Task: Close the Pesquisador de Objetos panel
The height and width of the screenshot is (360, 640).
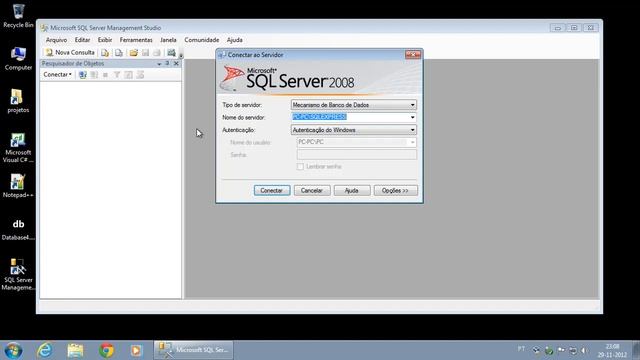Action: pyautogui.click(x=176, y=64)
